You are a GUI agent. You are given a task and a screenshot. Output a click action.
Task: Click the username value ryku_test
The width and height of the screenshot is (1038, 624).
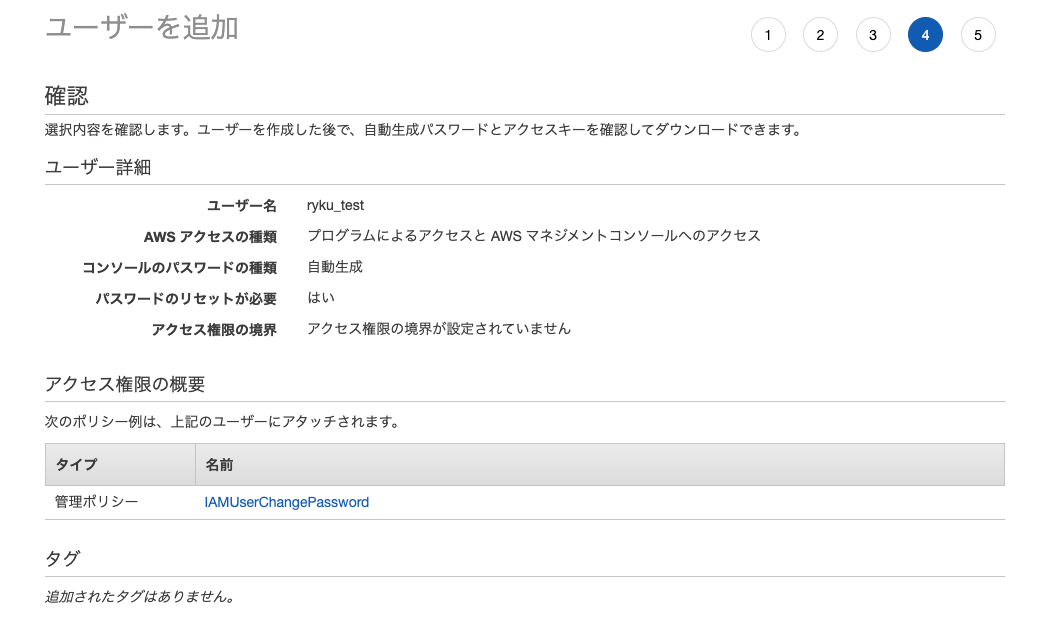(x=337, y=205)
